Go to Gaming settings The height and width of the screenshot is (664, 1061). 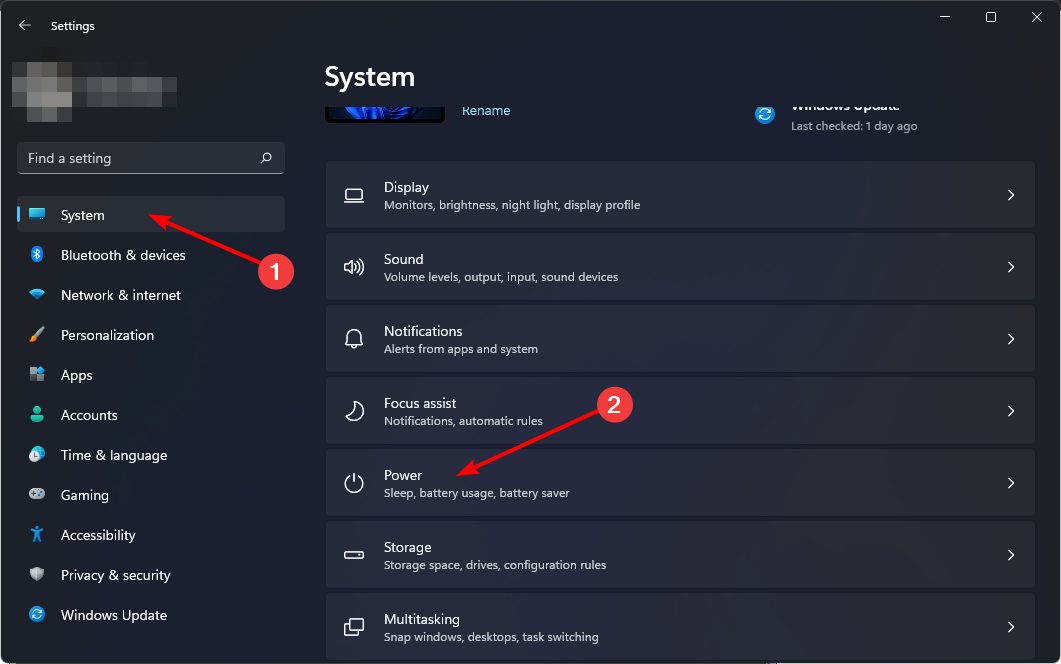click(x=151, y=494)
